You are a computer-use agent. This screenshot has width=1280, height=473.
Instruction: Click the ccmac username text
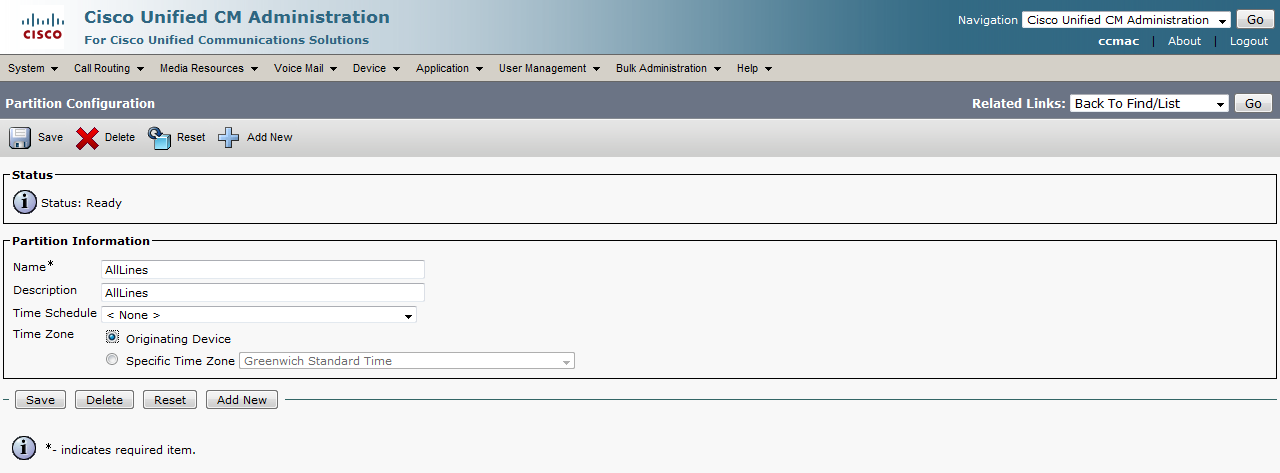(1119, 41)
